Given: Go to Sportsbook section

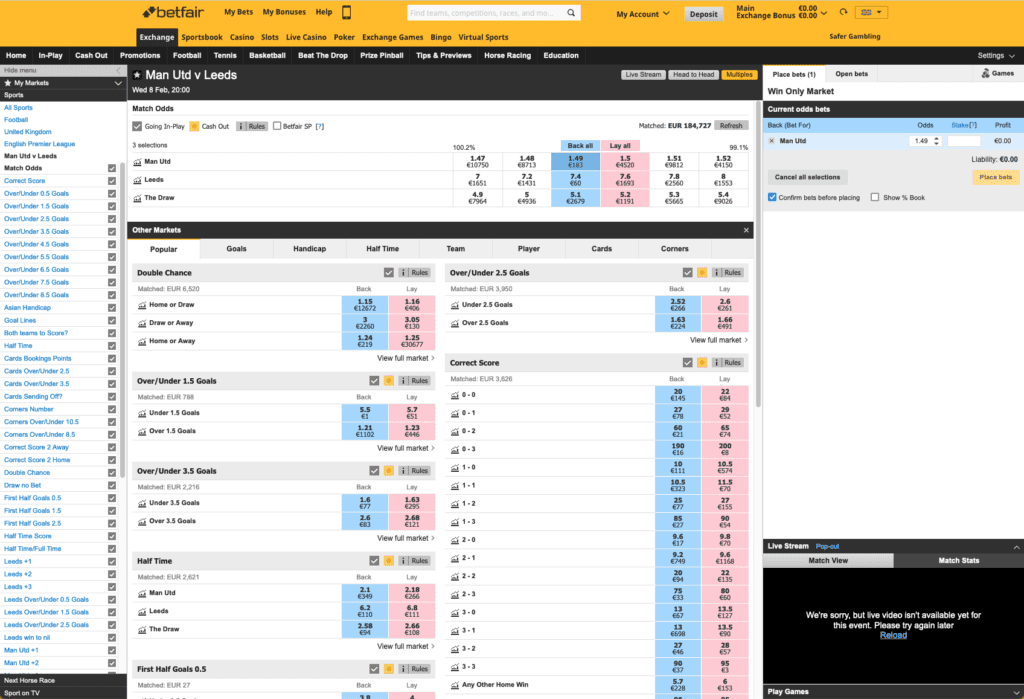Looking at the screenshot, I should 202,37.
